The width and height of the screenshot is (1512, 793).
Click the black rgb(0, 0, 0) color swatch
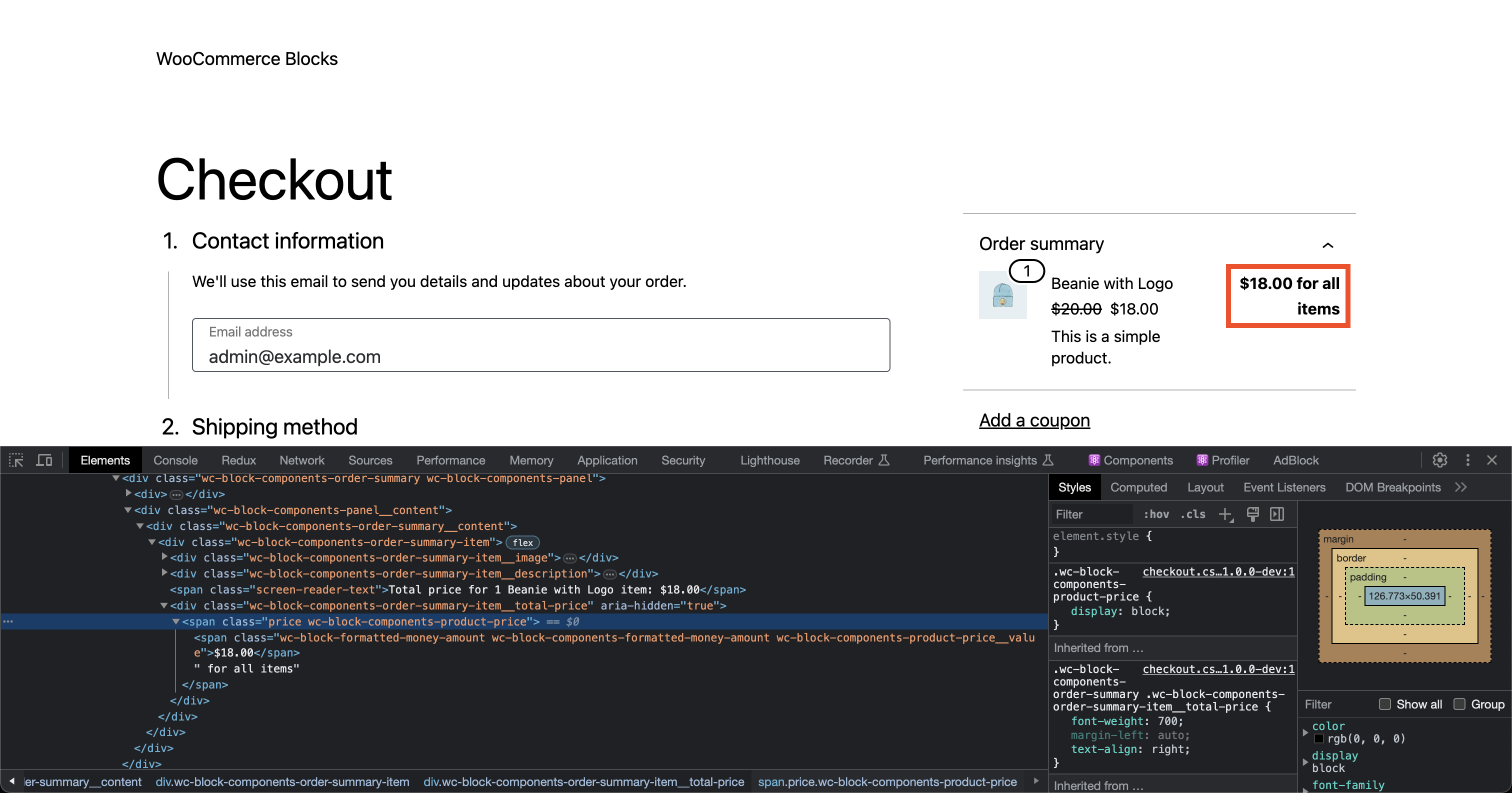(1319, 739)
